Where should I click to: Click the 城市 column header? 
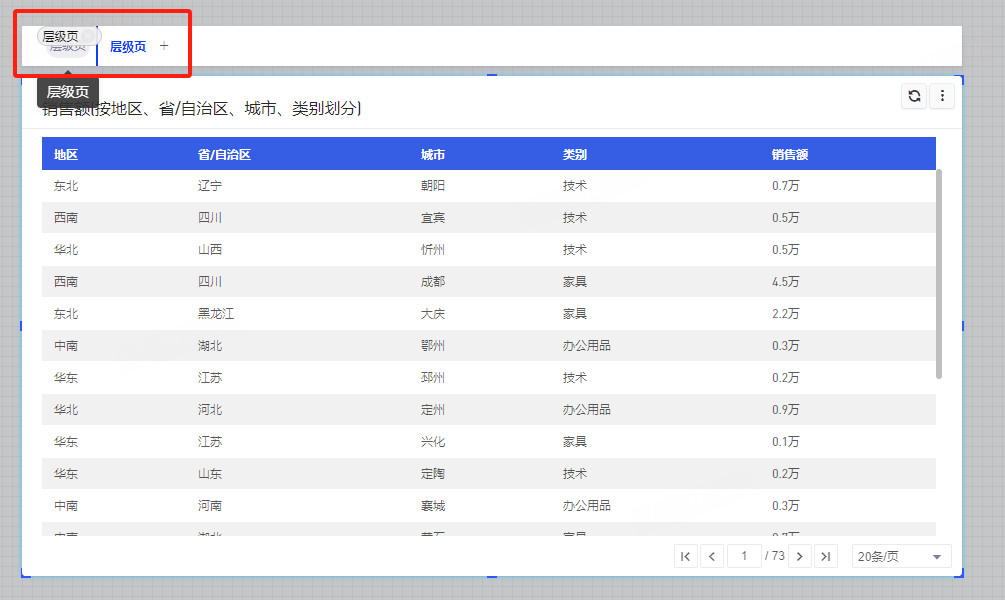coord(433,154)
